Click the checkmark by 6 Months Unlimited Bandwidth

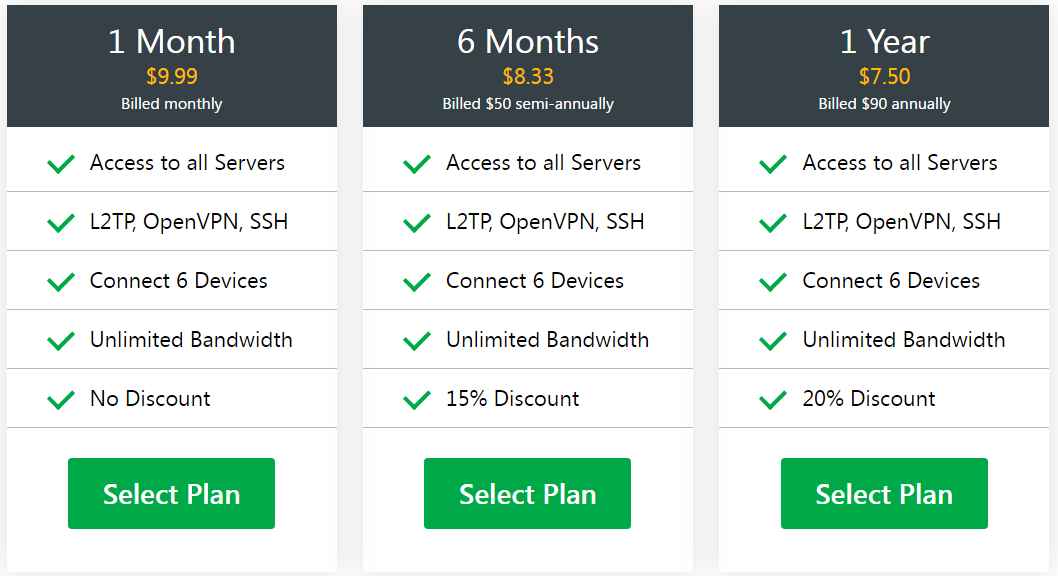coord(416,341)
